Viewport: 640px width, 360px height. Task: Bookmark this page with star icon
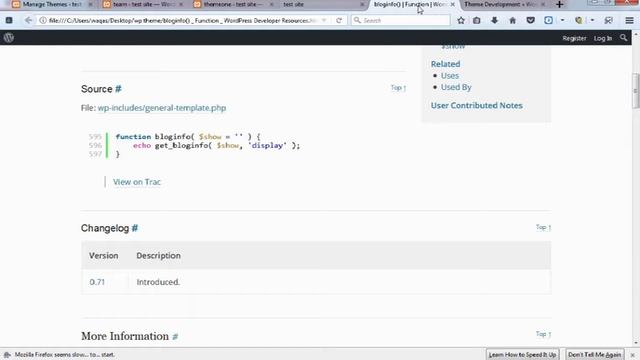(x=461, y=20)
